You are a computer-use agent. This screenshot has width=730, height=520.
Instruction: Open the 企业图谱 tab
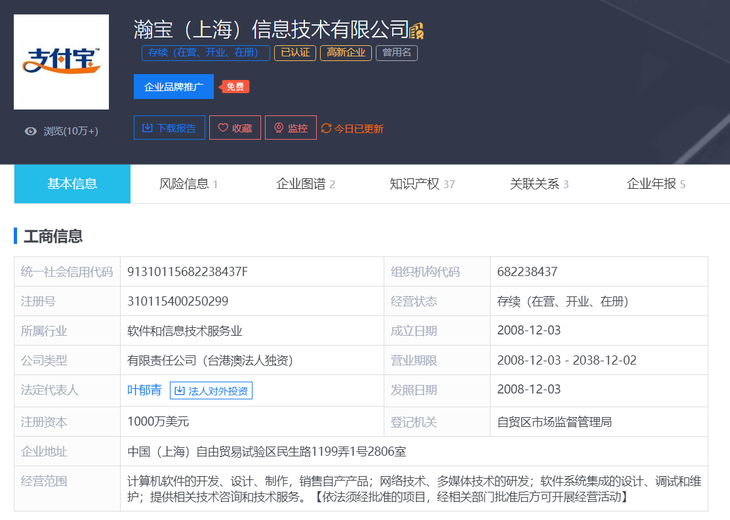click(305, 184)
